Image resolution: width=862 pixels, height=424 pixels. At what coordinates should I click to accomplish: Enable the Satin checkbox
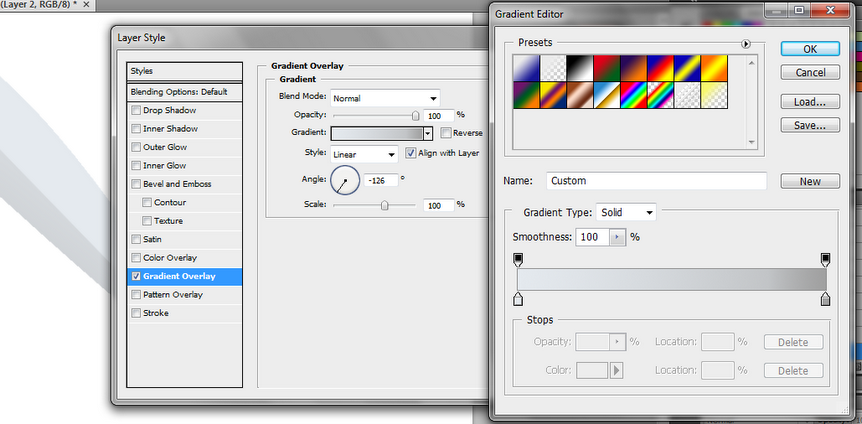pyautogui.click(x=136, y=239)
